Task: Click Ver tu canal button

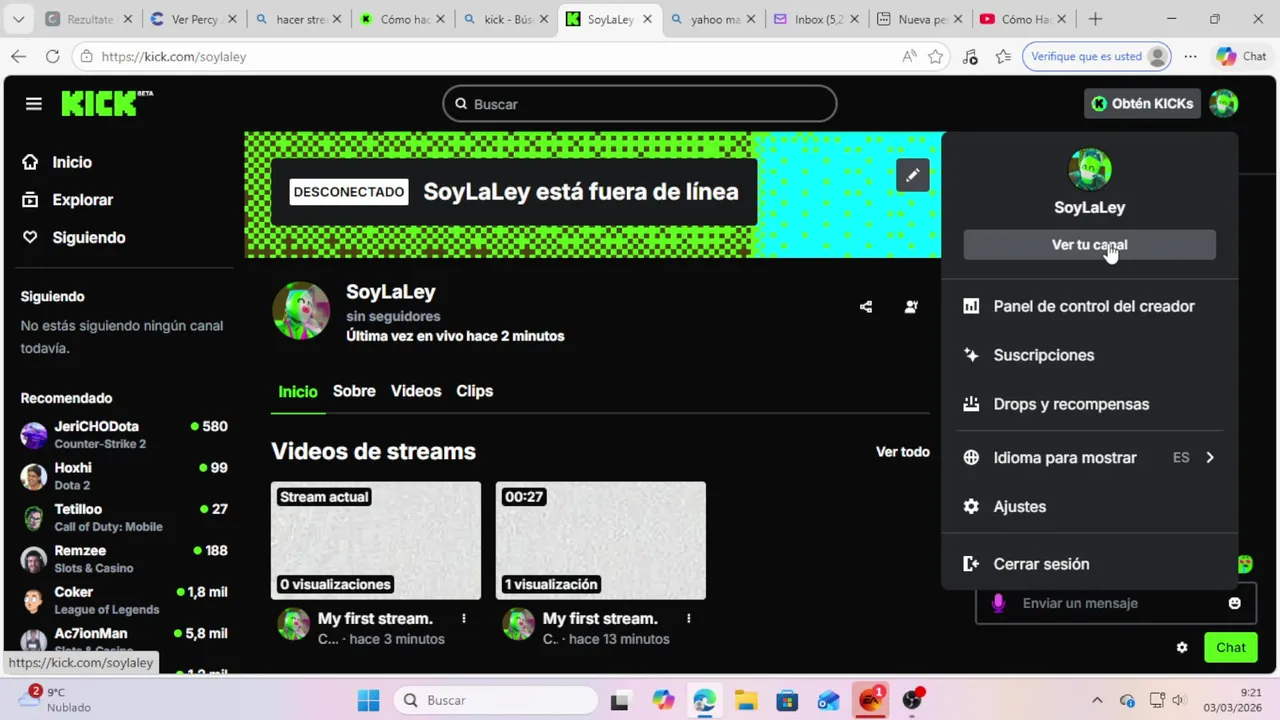Action: 1089,245
